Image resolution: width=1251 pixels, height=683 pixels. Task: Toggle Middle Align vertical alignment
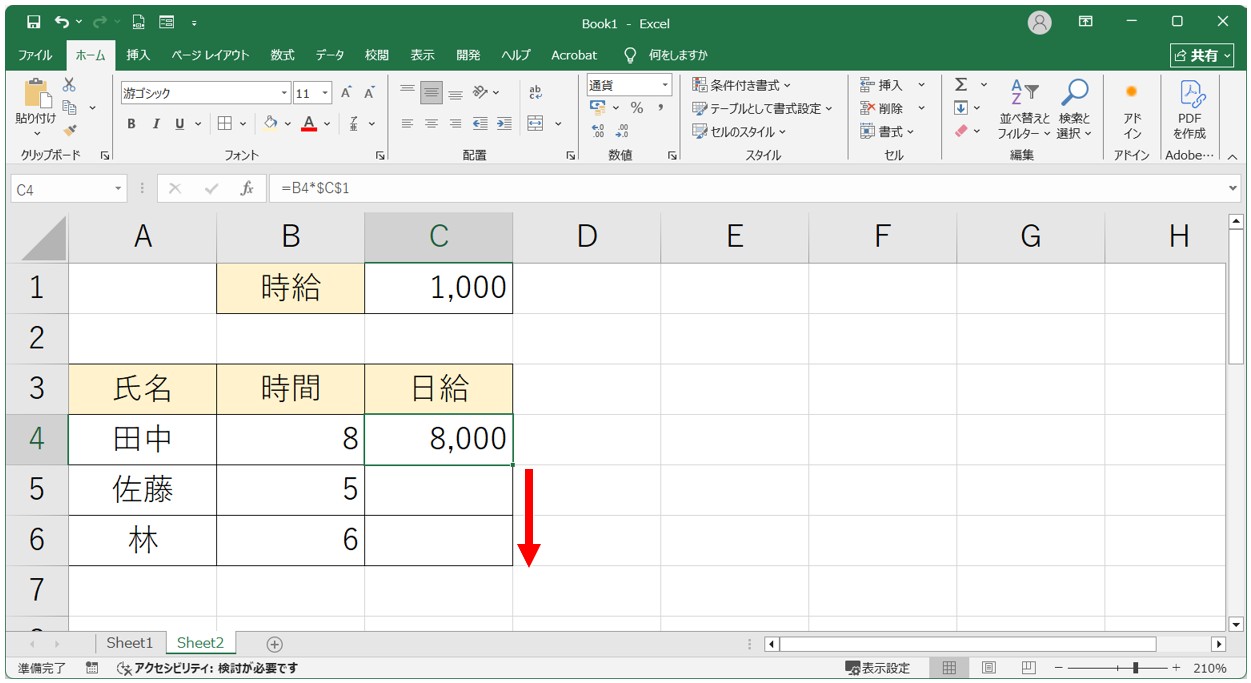click(431, 93)
